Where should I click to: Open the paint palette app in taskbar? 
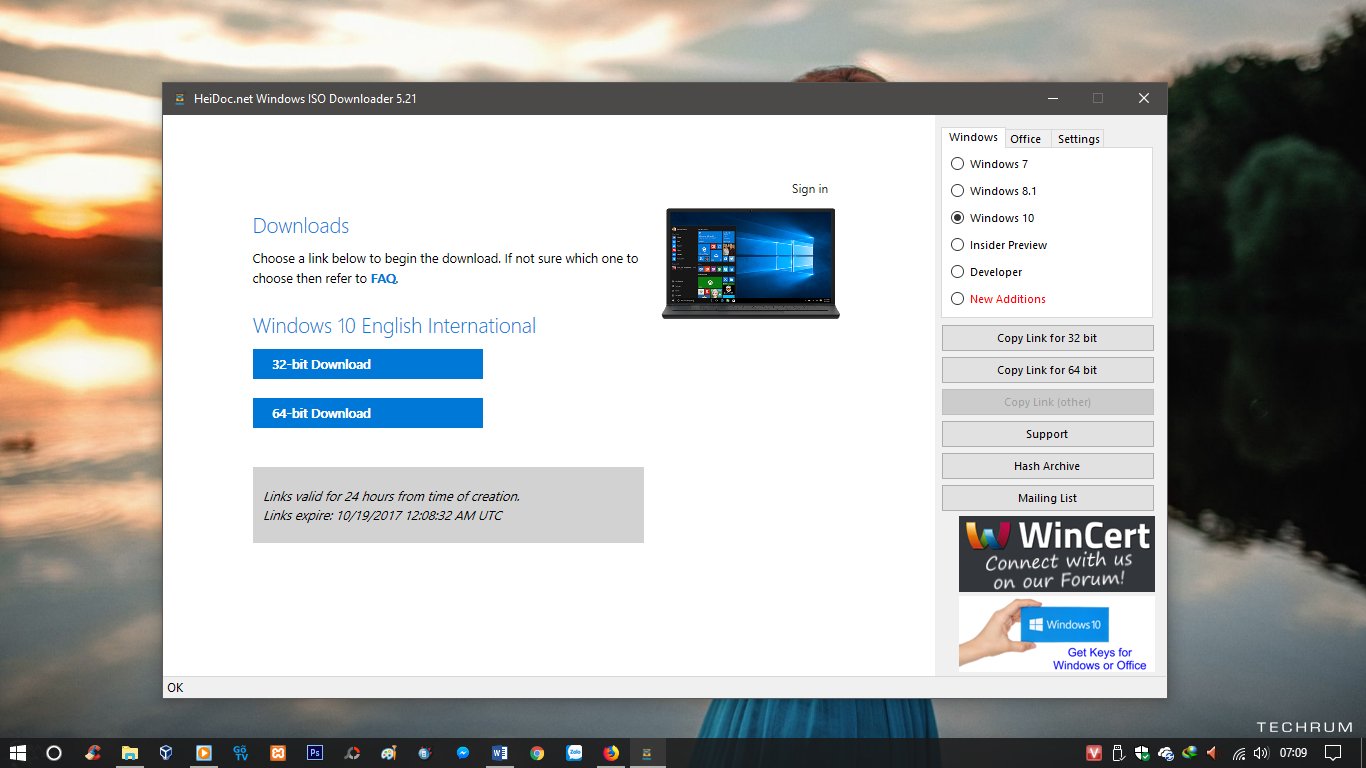click(x=389, y=753)
